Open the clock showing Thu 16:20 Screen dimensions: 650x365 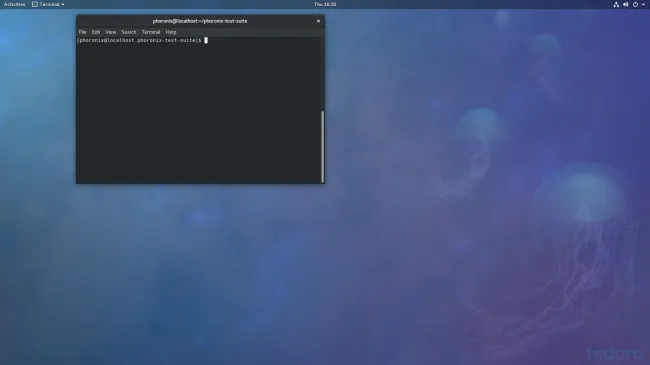[x=325, y=4]
